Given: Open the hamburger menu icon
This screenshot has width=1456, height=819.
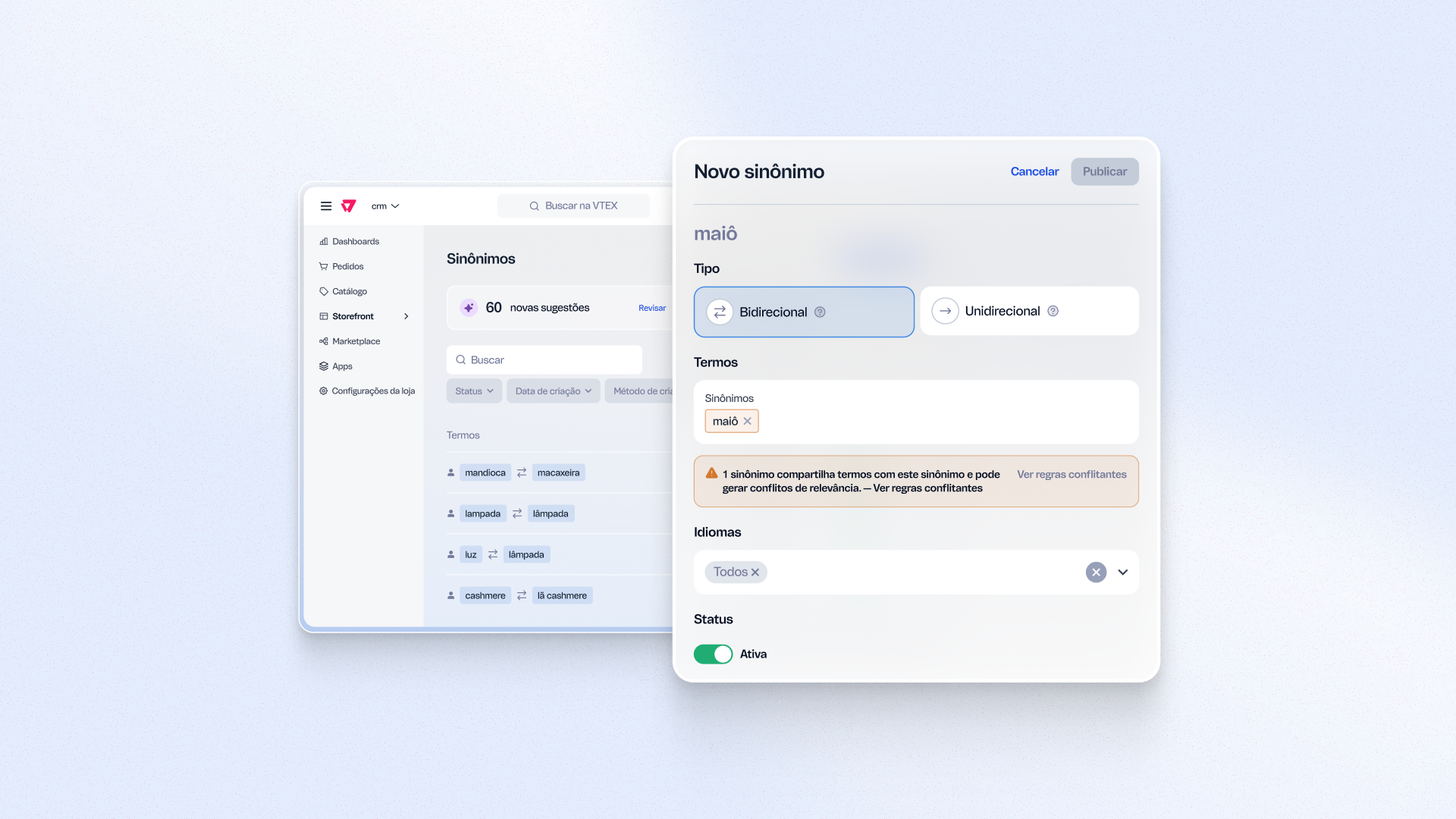Looking at the screenshot, I should pos(326,206).
